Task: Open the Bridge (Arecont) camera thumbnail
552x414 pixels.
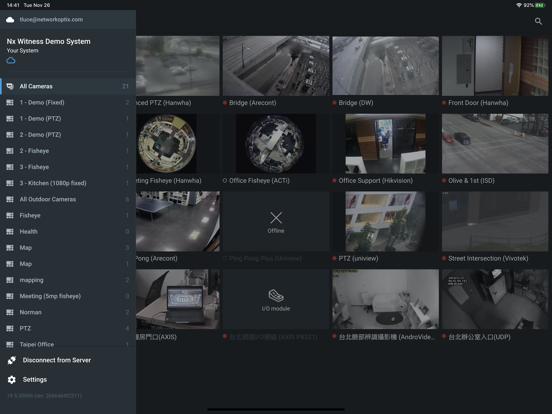Action: [276, 66]
